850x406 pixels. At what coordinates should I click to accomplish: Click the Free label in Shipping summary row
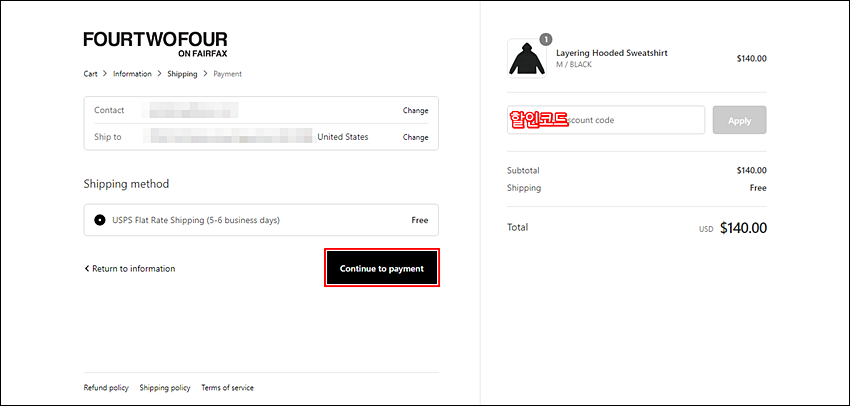tap(758, 188)
